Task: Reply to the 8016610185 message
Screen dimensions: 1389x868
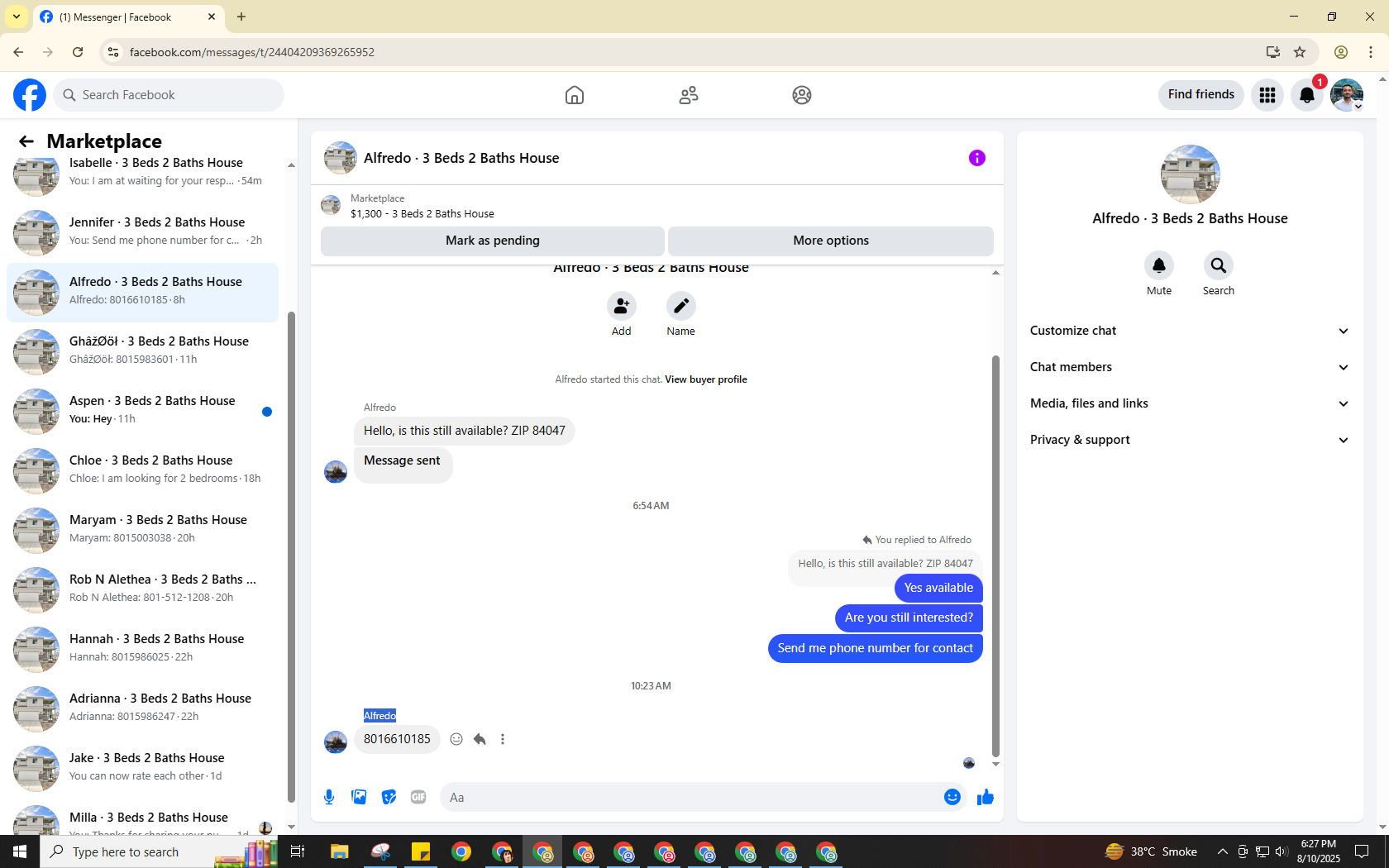Action: click(480, 739)
